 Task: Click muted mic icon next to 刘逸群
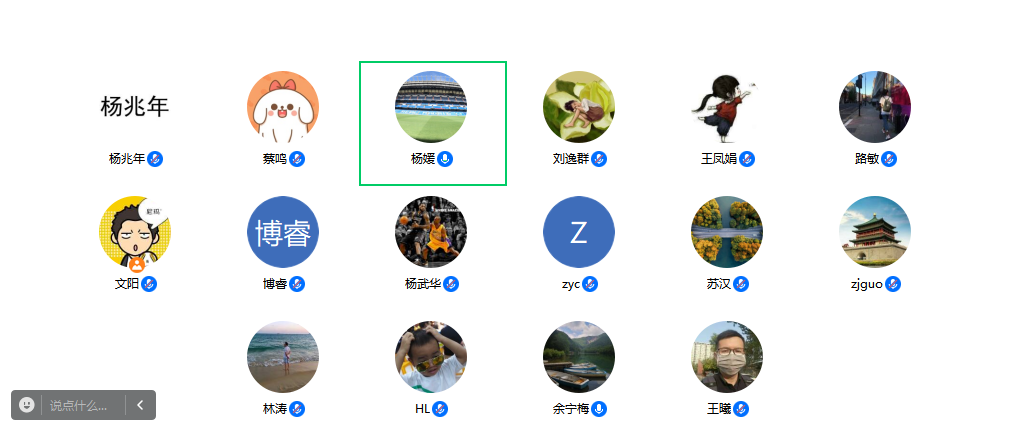pyautogui.click(x=599, y=158)
